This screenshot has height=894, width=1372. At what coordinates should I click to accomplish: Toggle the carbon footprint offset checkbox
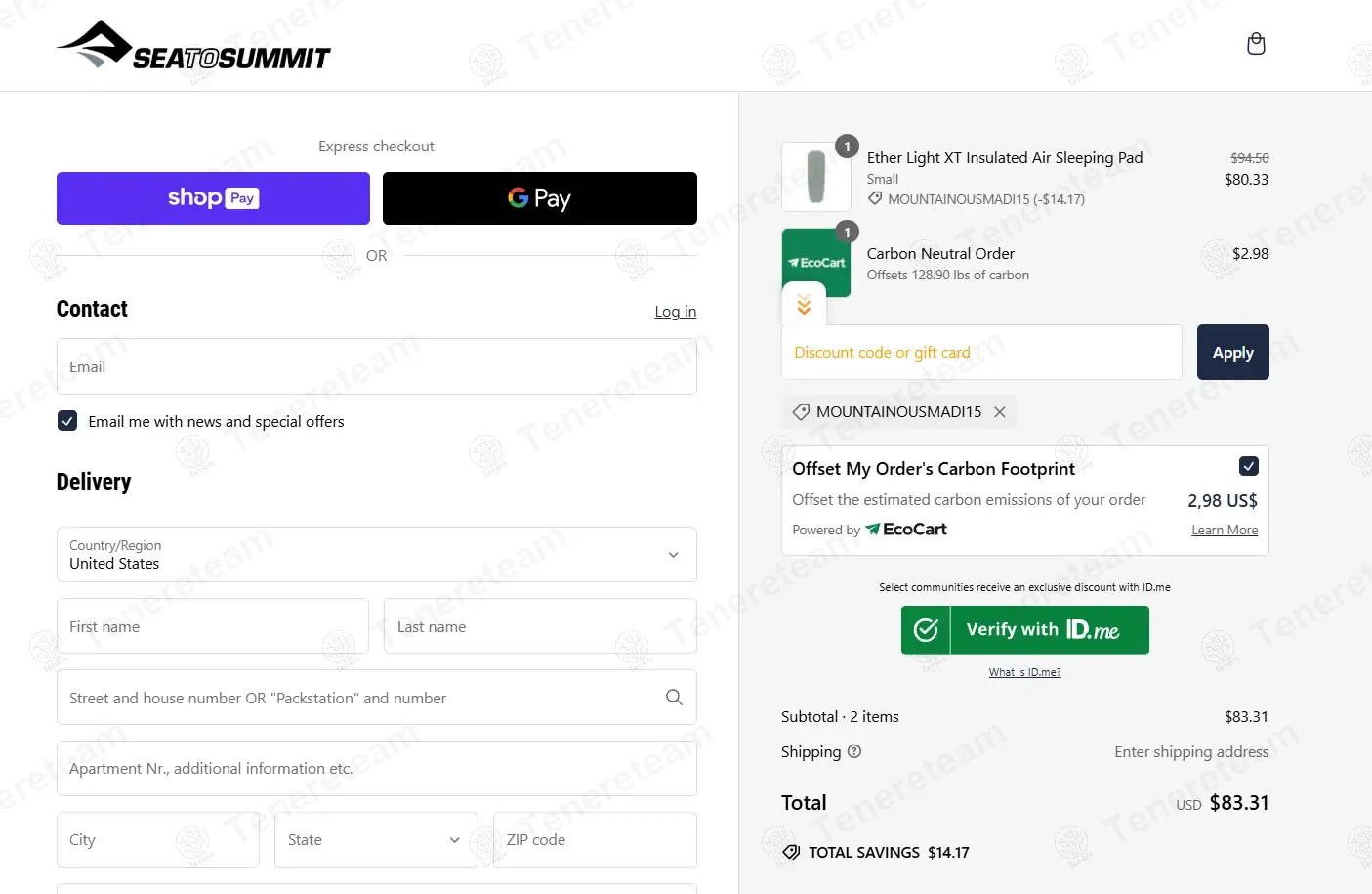(1248, 466)
